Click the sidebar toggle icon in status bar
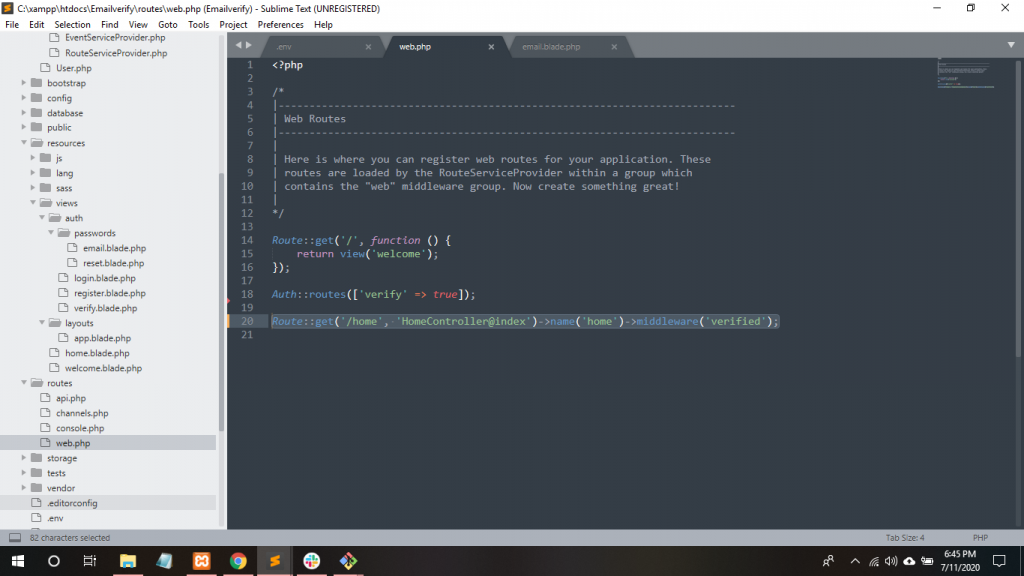 point(15,538)
